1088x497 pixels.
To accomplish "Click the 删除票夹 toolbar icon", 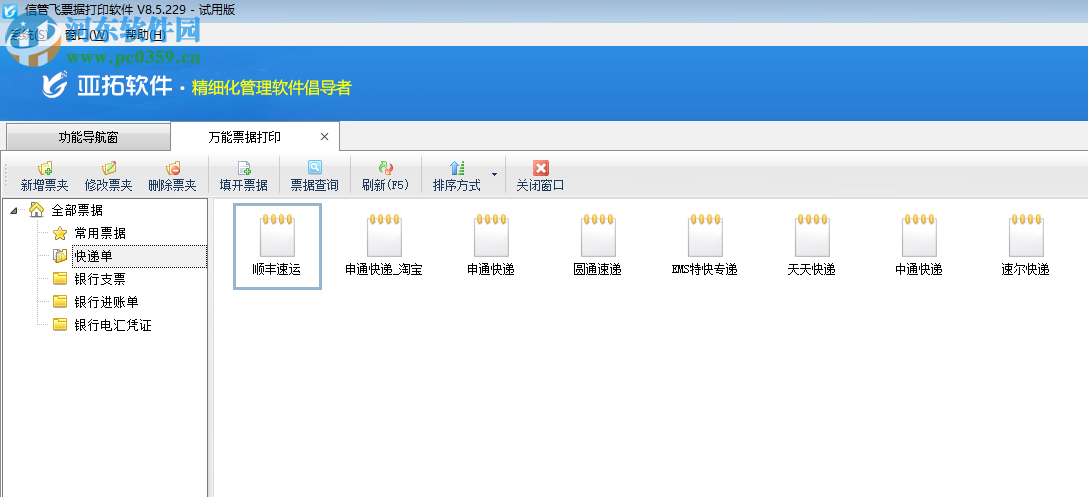I will [x=173, y=168].
